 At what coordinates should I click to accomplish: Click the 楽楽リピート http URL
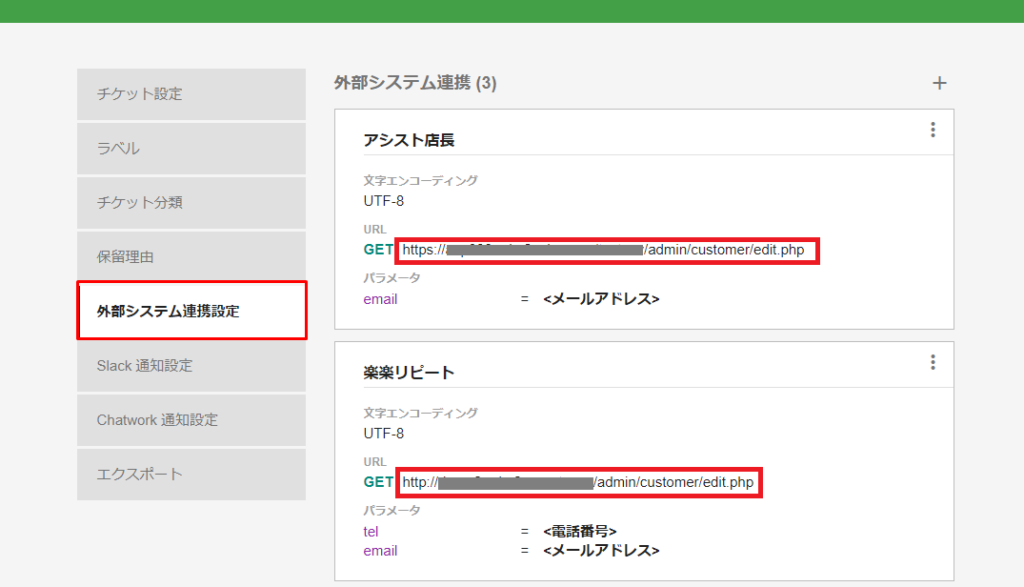tap(578, 482)
